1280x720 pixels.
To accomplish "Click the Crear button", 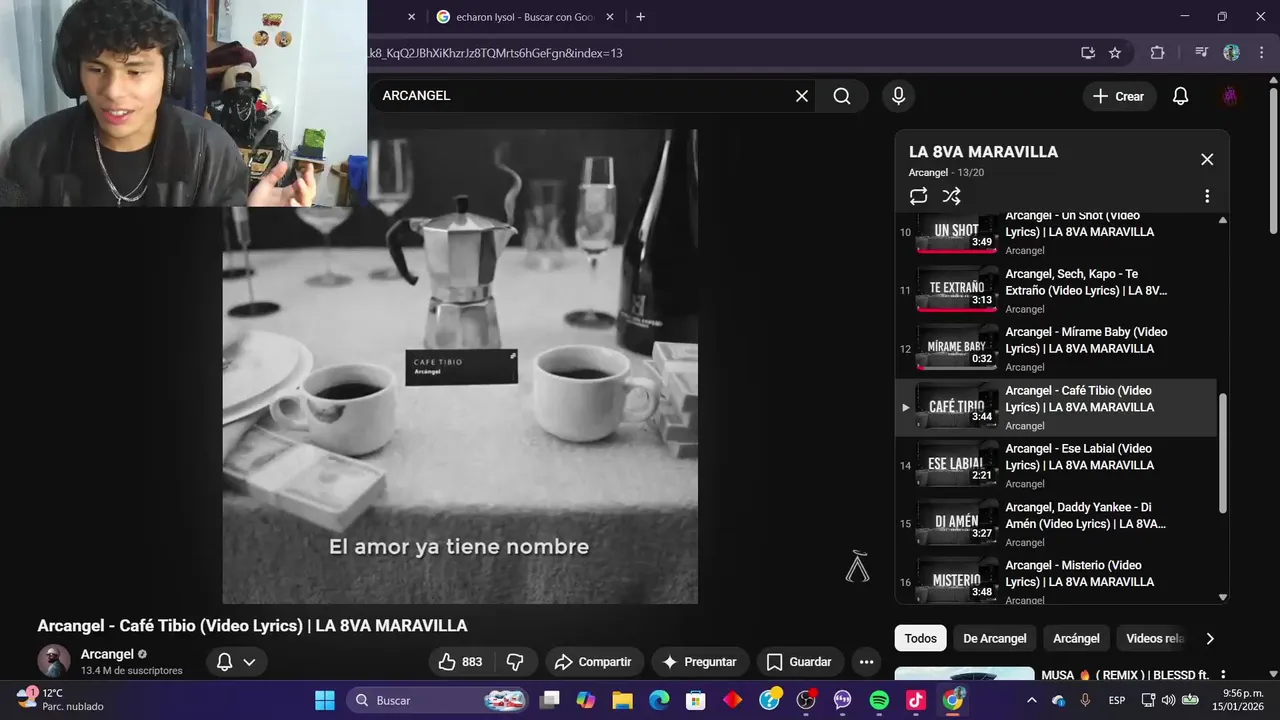I will click(x=1119, y=96).
